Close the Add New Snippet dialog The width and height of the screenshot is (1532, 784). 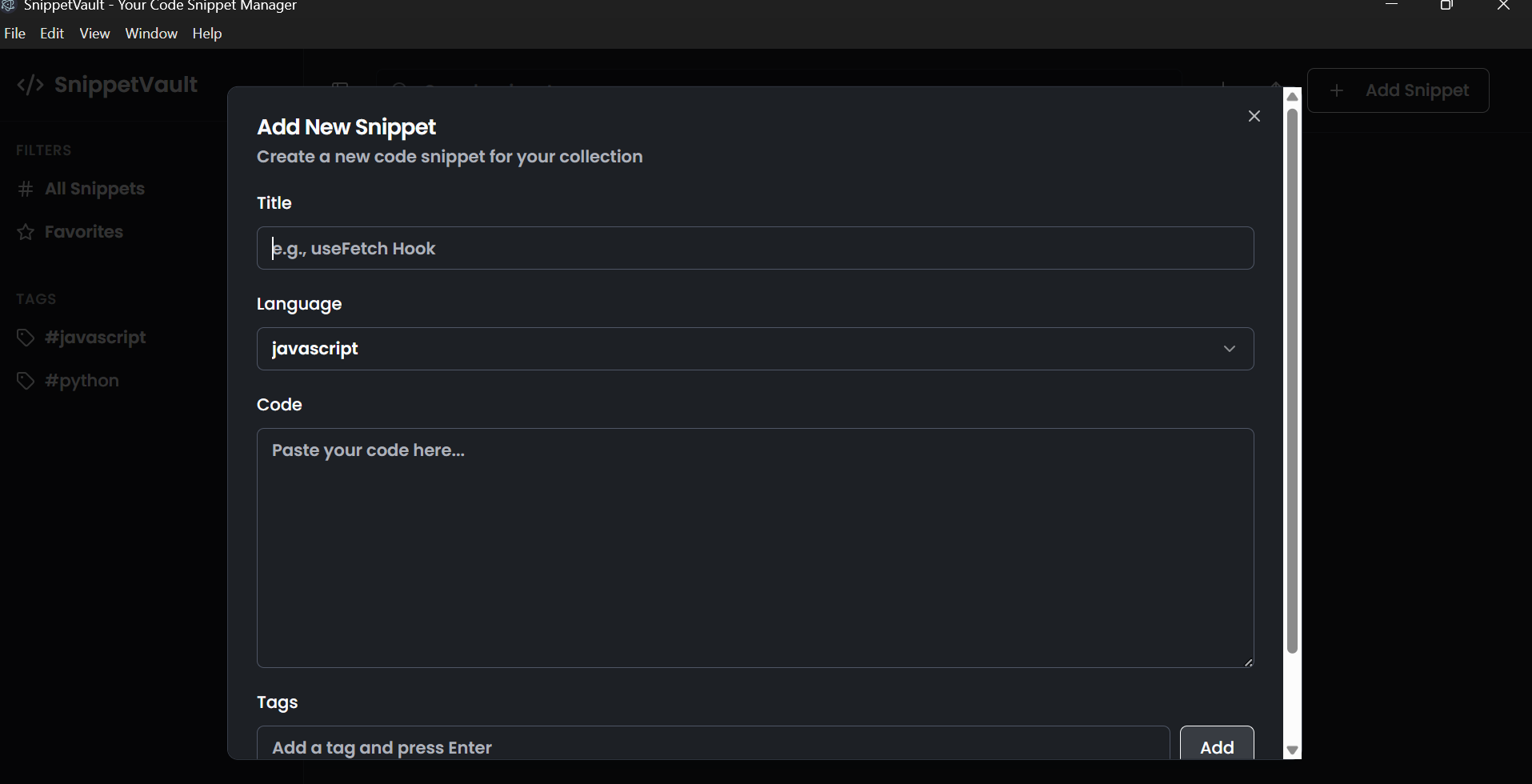[x=1253, y=116]
